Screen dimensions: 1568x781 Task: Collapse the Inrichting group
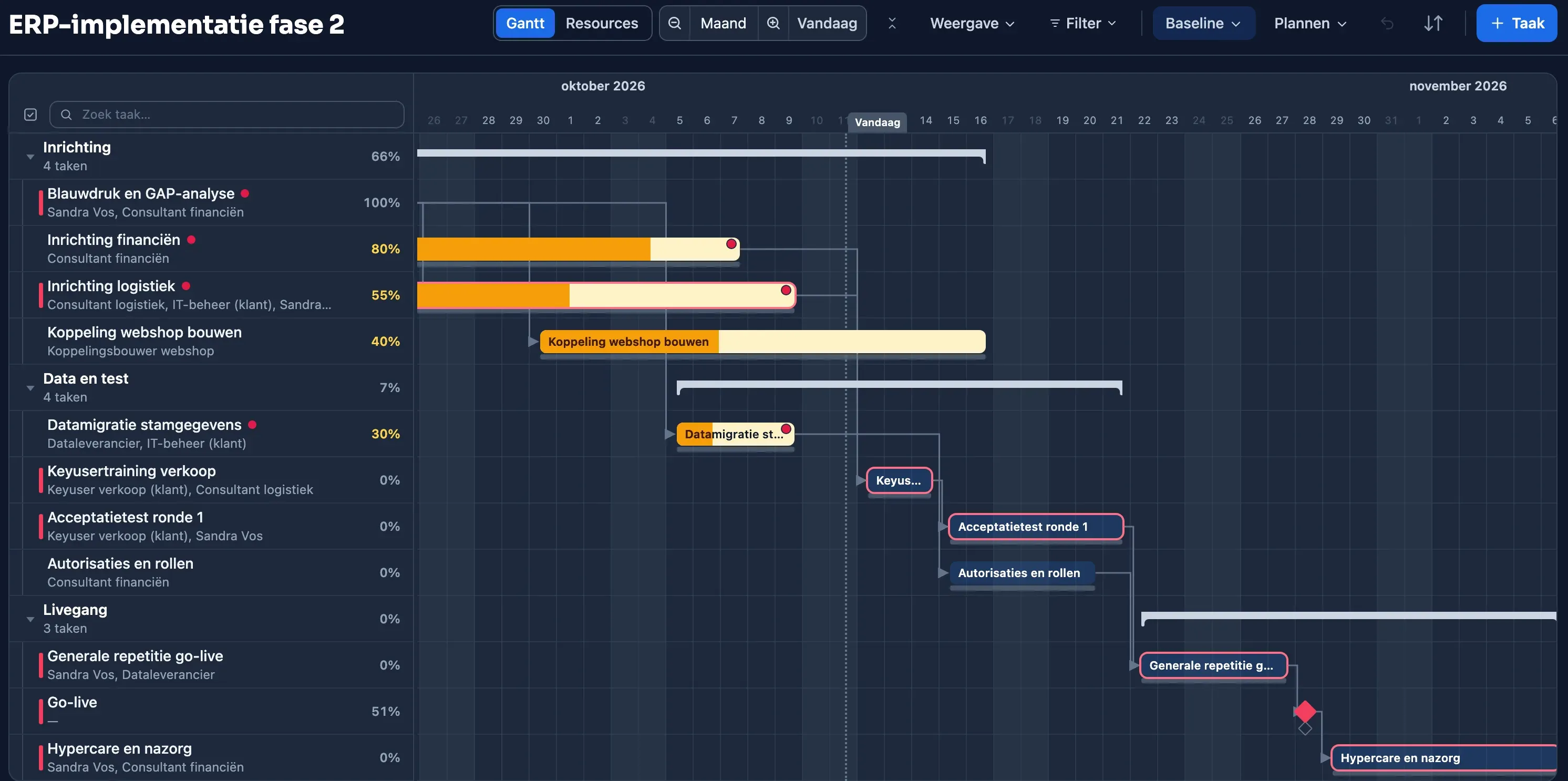point(30,157)
